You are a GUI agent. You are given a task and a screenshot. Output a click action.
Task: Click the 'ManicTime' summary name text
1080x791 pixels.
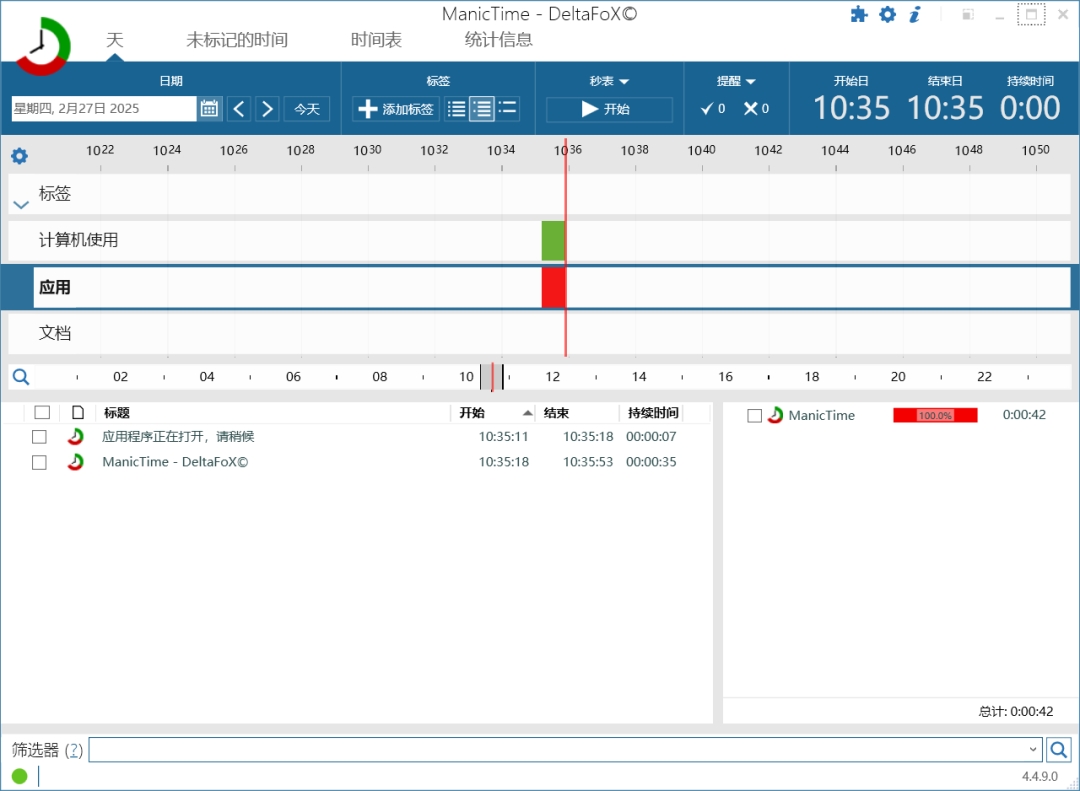pos(822,415)
